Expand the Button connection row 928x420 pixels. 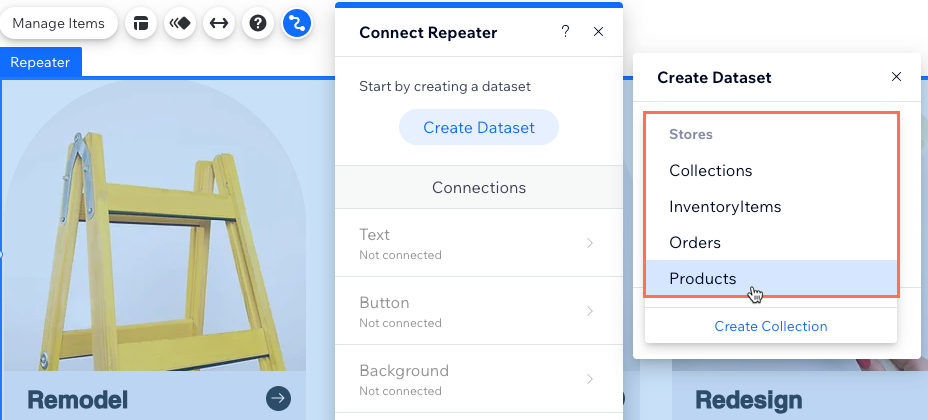[x=479, y=311]
